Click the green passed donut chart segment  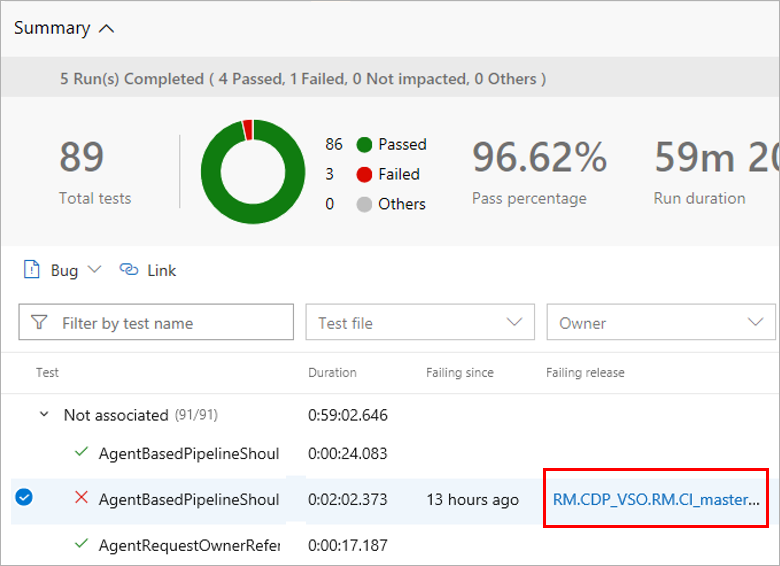click(x=253, y=214)
